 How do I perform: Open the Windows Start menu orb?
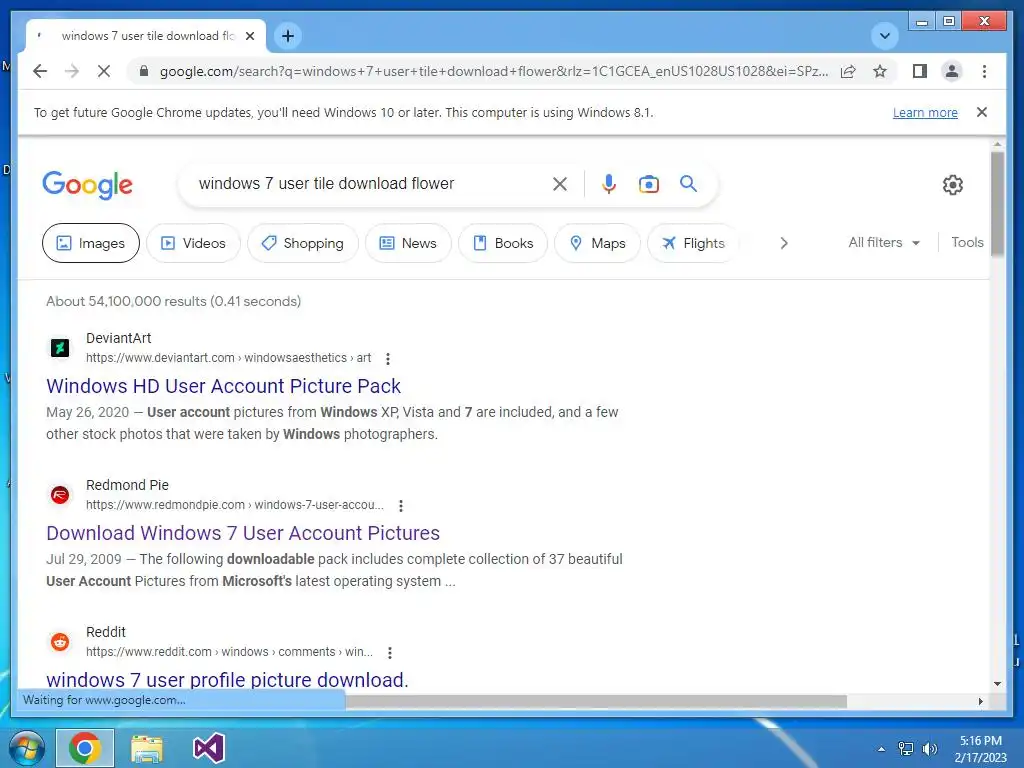(26, 748)
